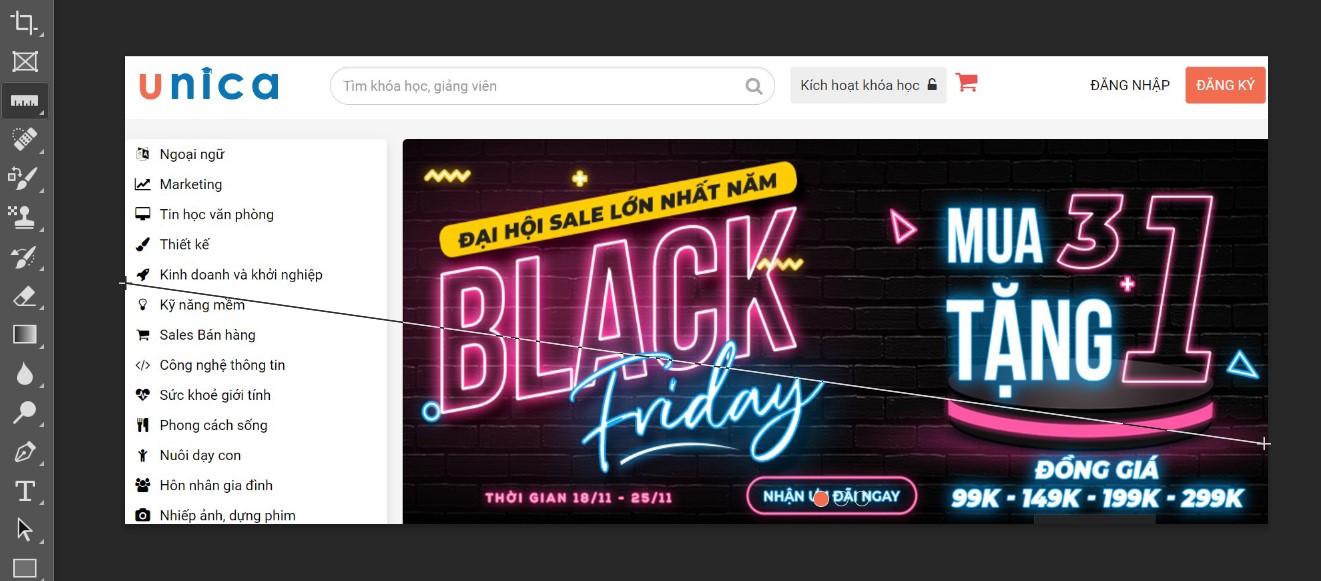Select the History Brush tool
Viewport: 1321px width, 581px height.
pyautogui.click(x=24, y=257)
